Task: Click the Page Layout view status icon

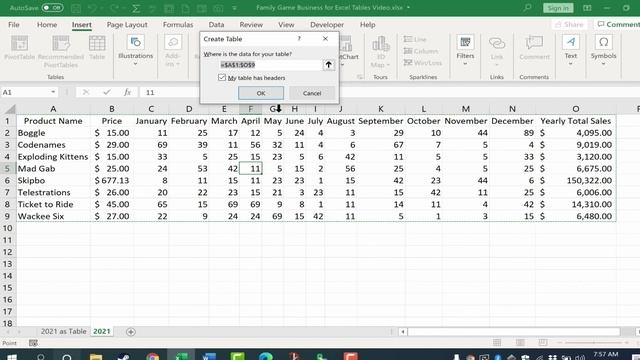Action: tap(520, 342)
